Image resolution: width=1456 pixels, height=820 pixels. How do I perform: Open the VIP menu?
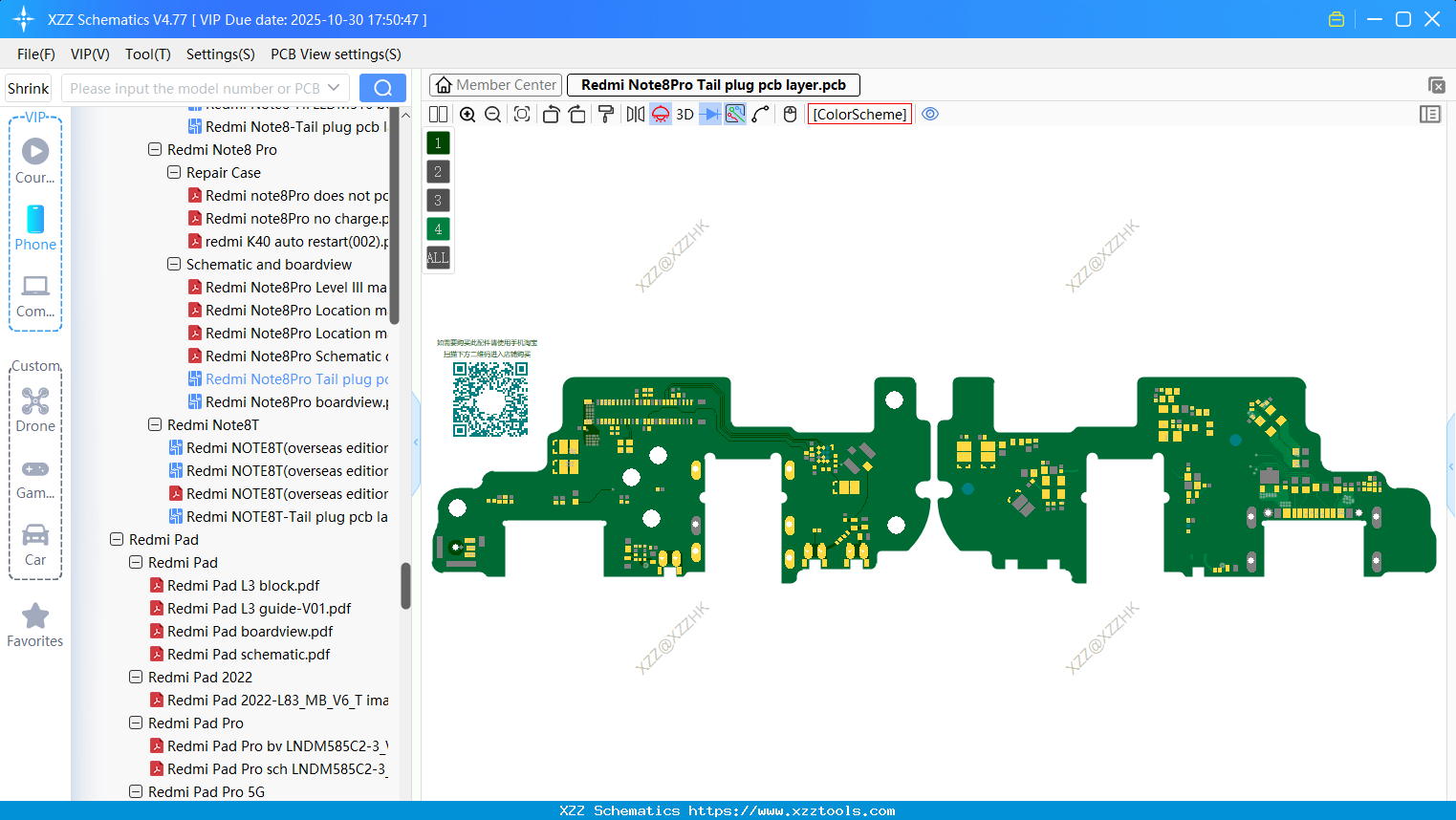pos(90,54)
